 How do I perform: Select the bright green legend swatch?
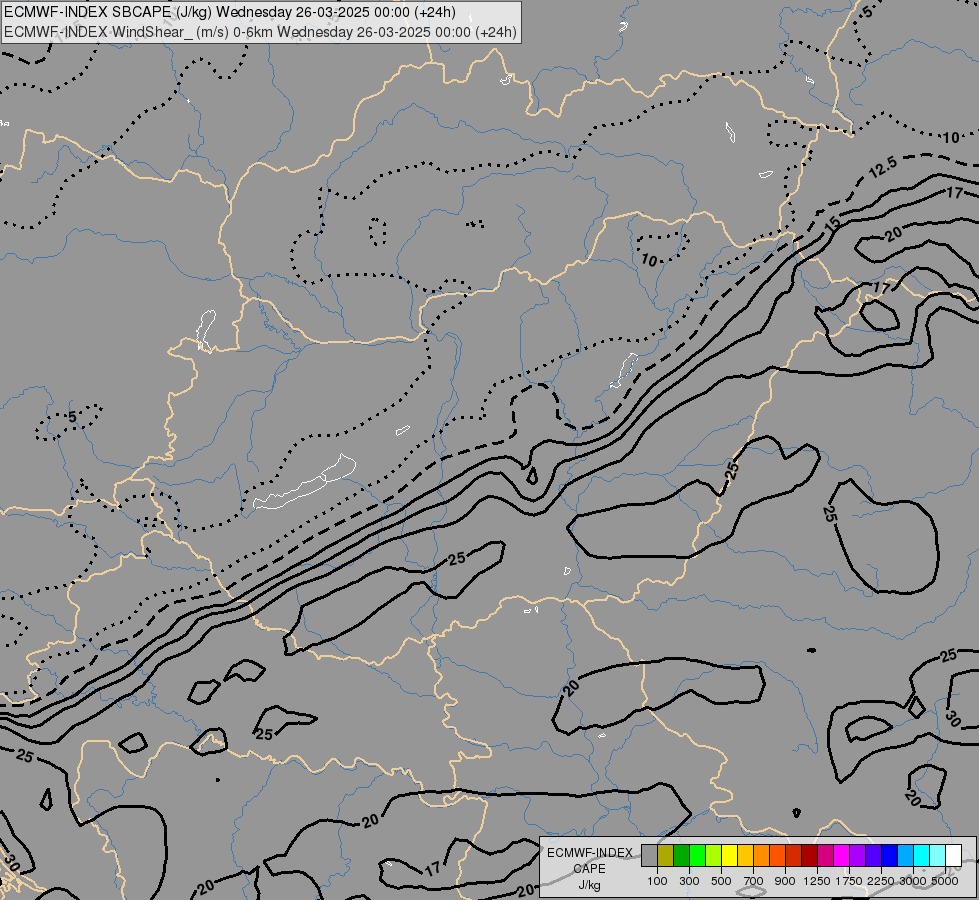(x=697, y=855)
